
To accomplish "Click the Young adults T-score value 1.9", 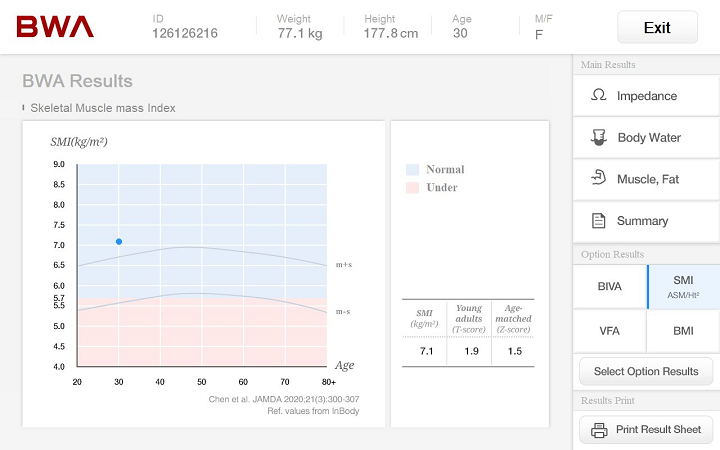I will tap(469, 351).
